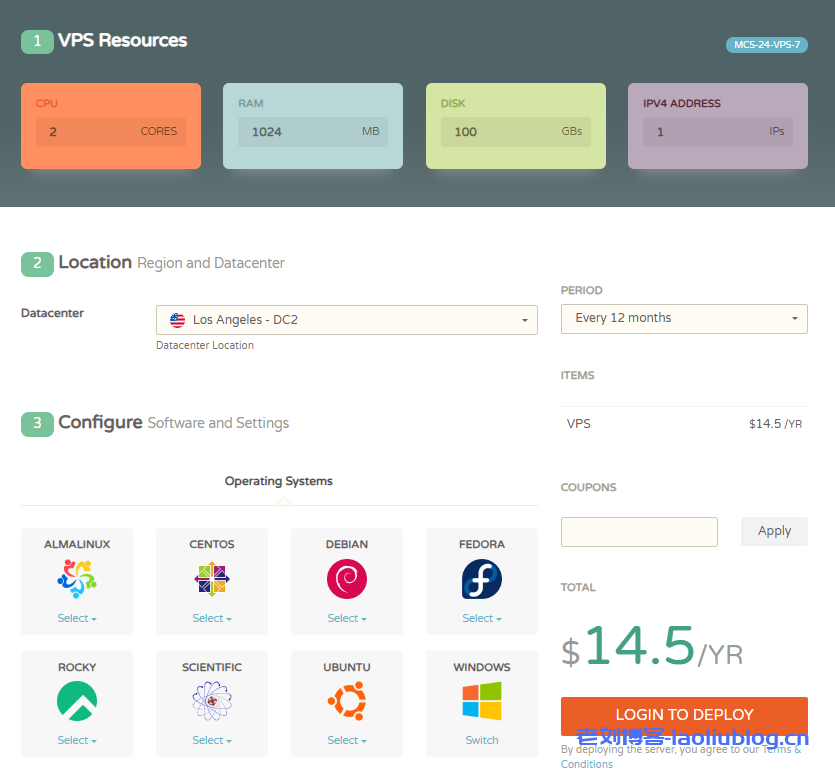Image resolution: width=835 pixels, height=775 pixels.
Task: Select the Ubuntu logo icon
Action: click(346, 702)
